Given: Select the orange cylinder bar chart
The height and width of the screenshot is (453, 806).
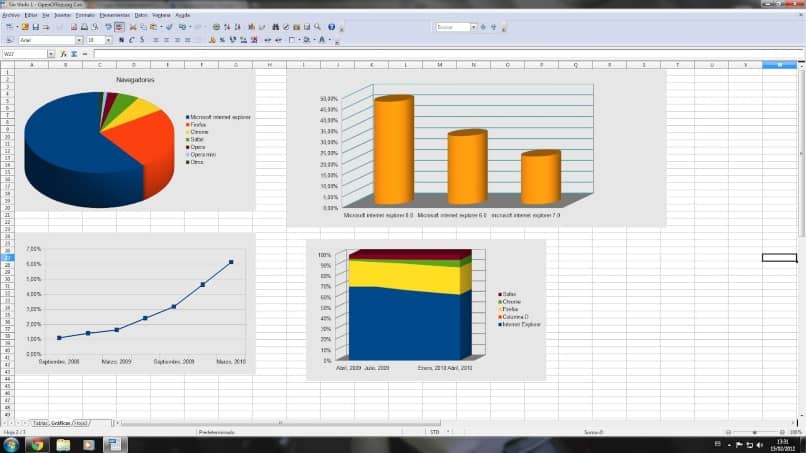Looking at the screenshot, I should pyautogui.click(x=476, y=149).
